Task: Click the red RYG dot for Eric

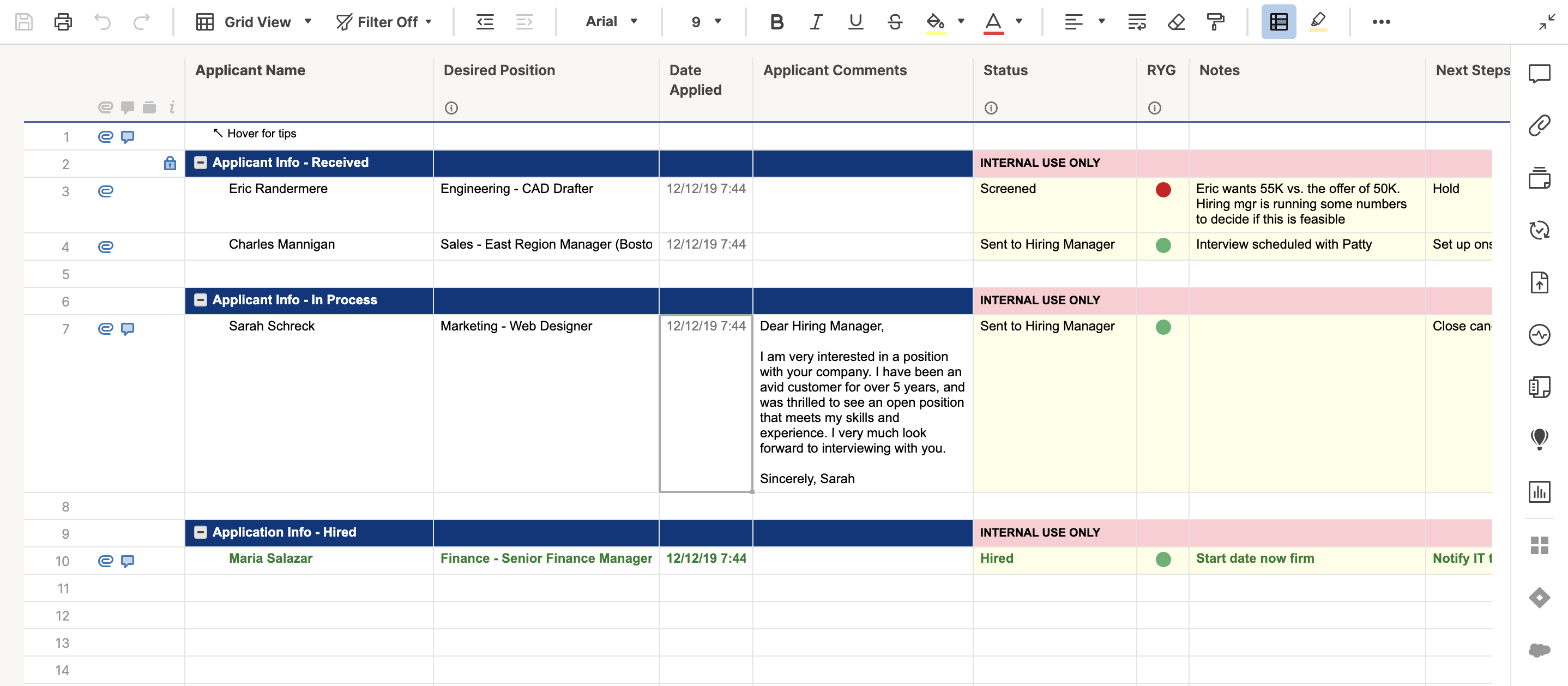Action: point(1162,190)
